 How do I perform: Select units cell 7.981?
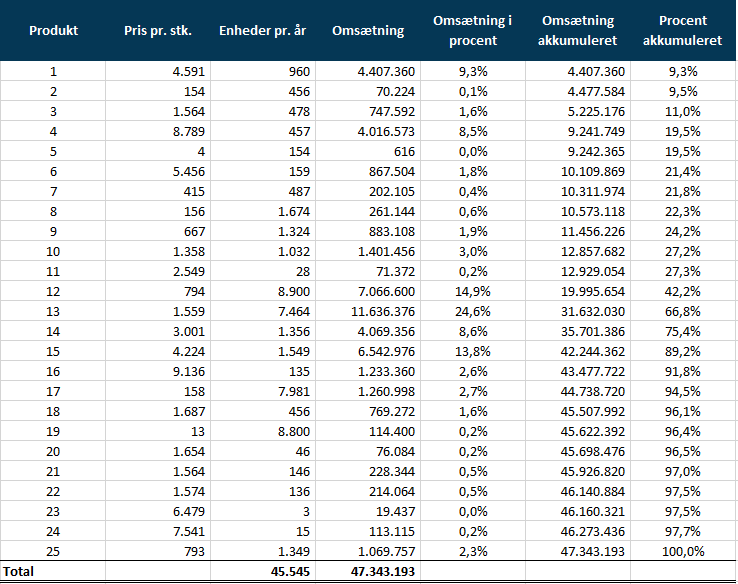point(294,392)
